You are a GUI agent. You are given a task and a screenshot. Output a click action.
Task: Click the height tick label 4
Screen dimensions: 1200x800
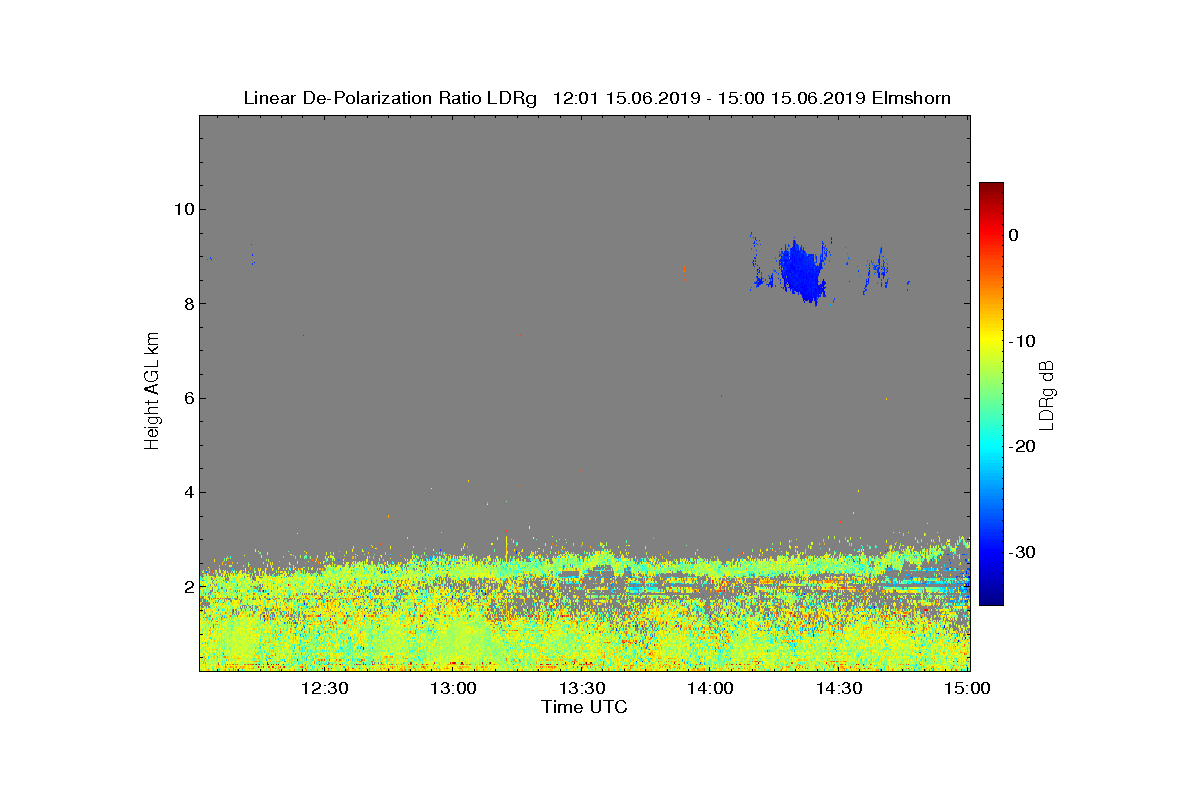click(187, 492)
